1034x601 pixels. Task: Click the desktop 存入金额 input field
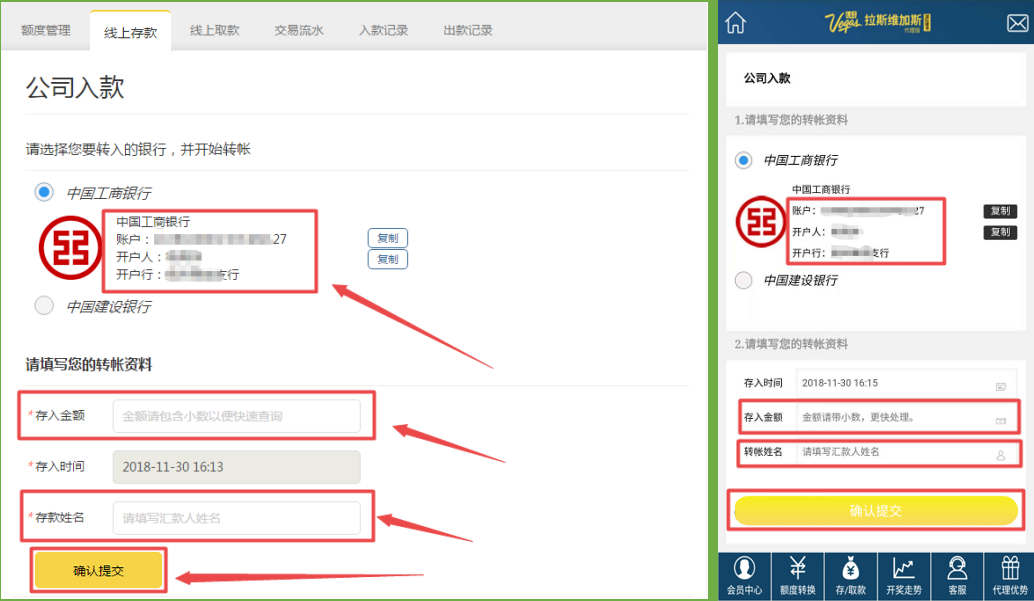[x=236, y=416]
